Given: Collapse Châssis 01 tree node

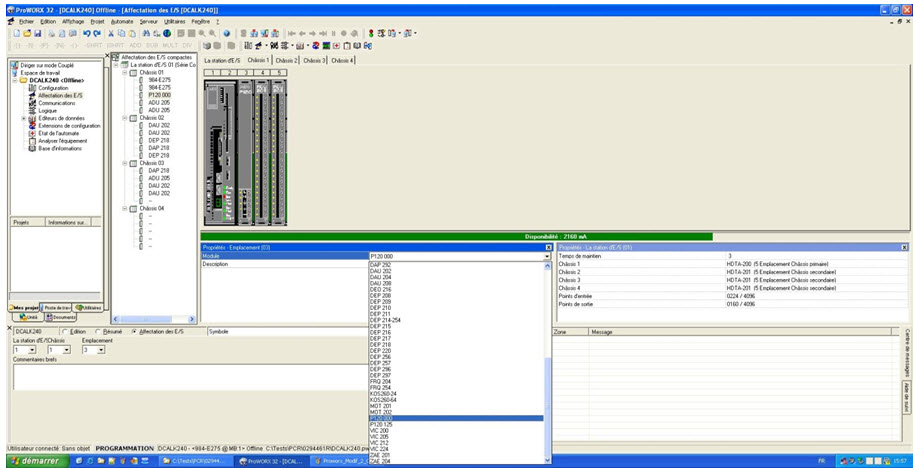Looking at the screenshot, I should [x=125, y=73].
